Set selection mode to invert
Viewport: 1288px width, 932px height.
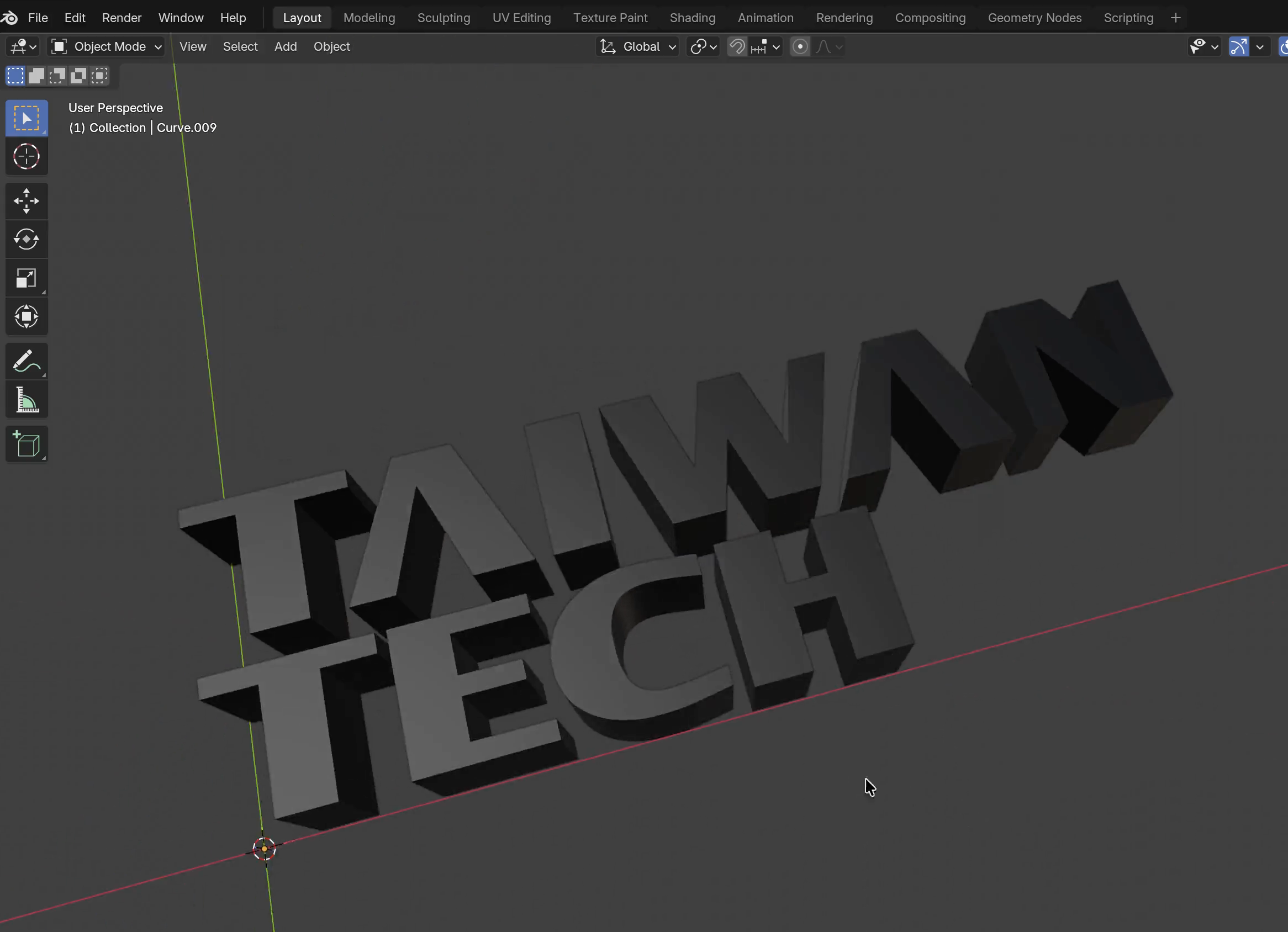tap(78, 76)
